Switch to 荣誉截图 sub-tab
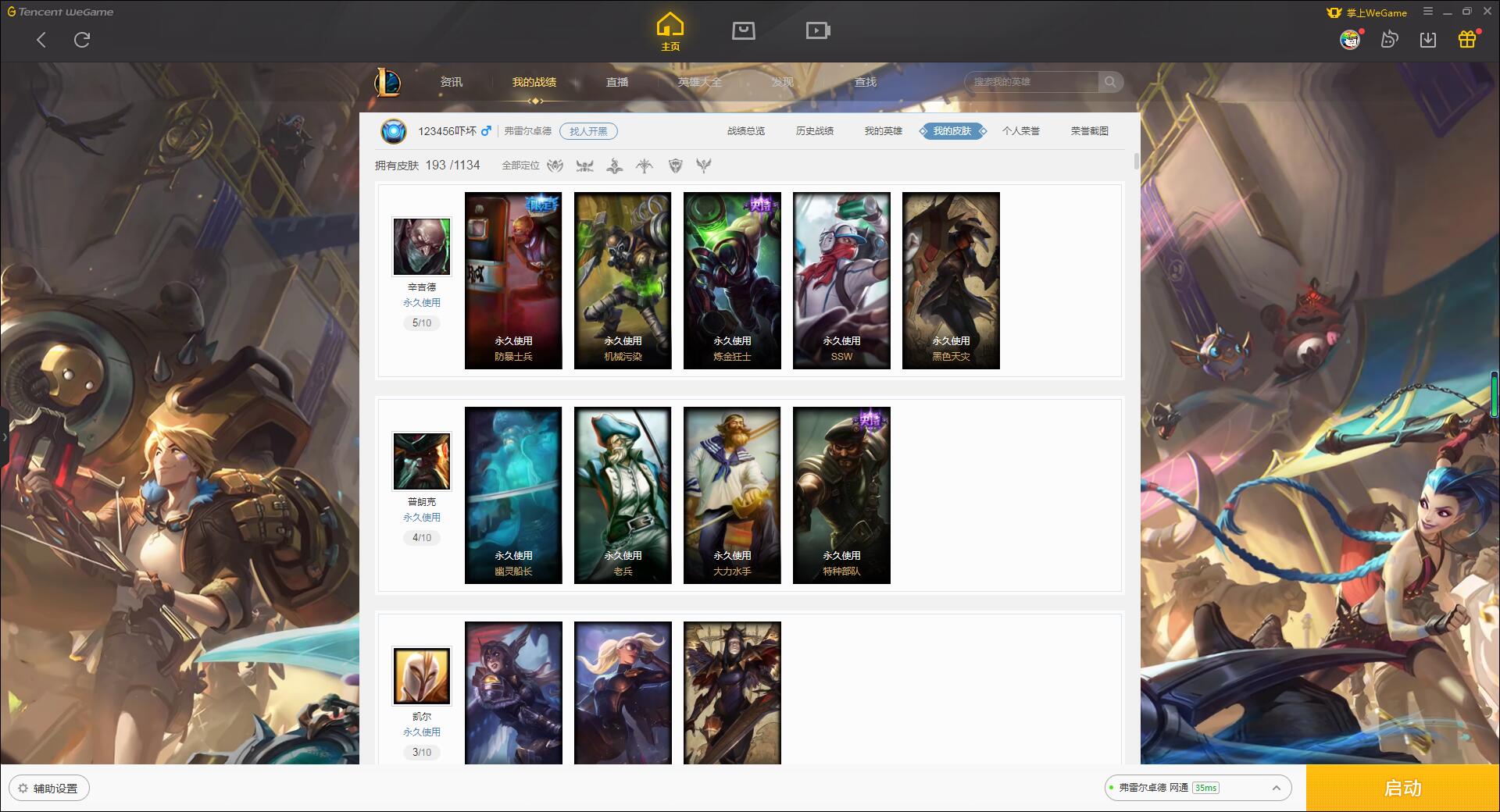This screenshot has height=812, width=1500. point(1090,131)
